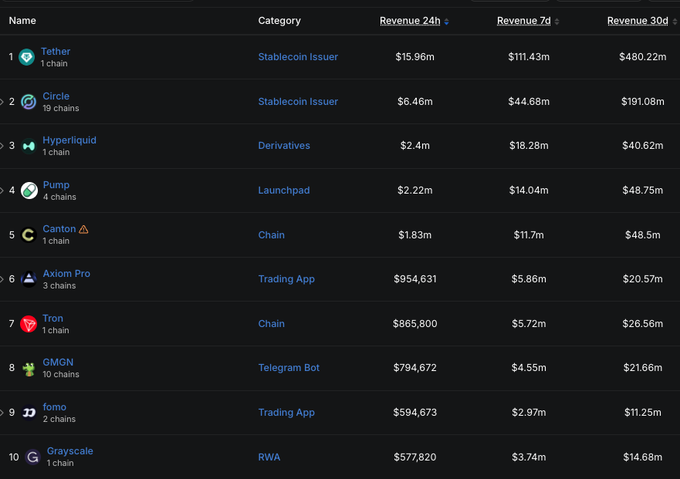The width and height of the screenshot is (680, 479).
Task: Click the Tether logo icon
Action: point(26,57)
